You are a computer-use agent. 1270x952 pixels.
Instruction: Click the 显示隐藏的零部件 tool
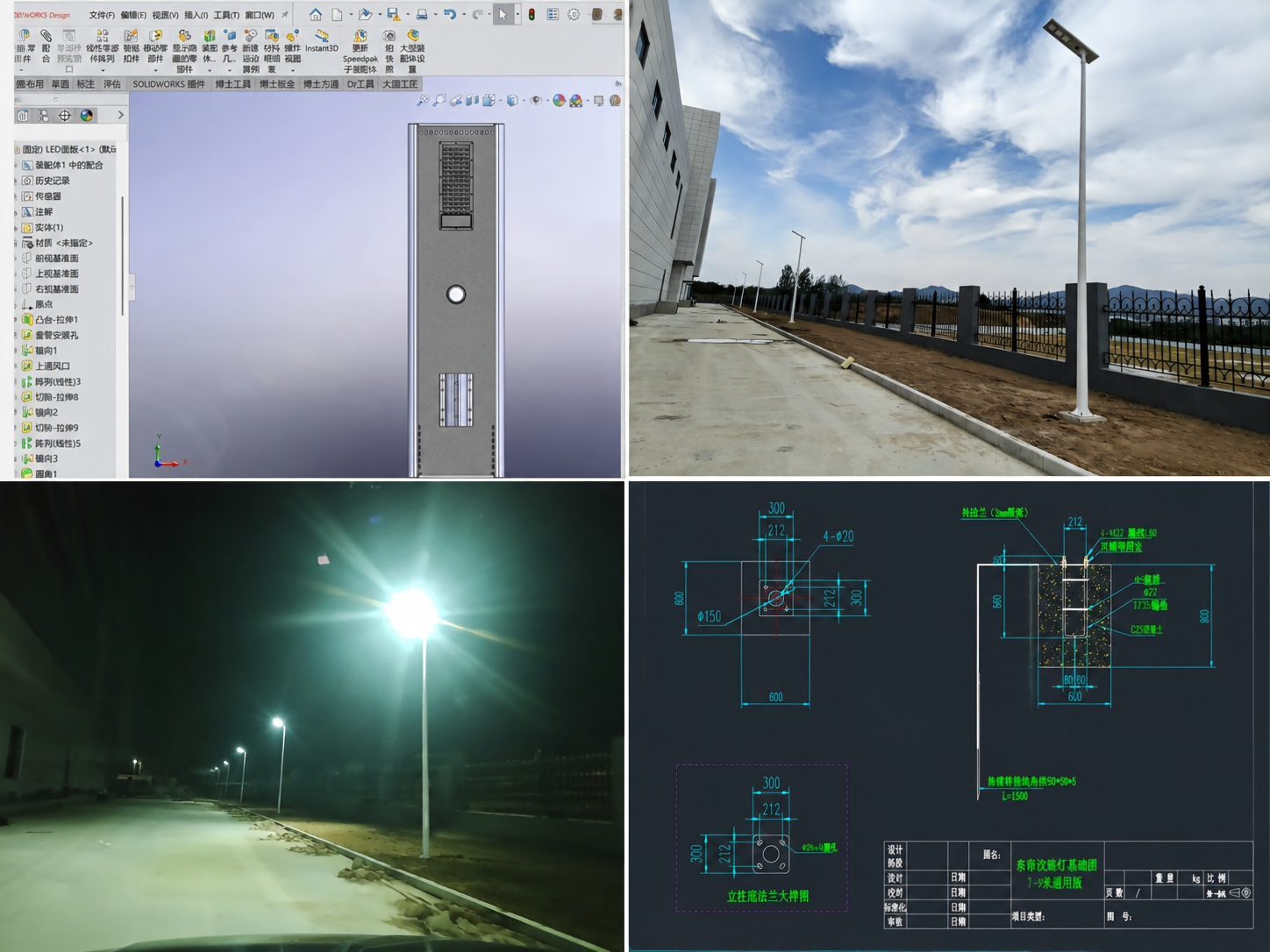pos(184,51)
